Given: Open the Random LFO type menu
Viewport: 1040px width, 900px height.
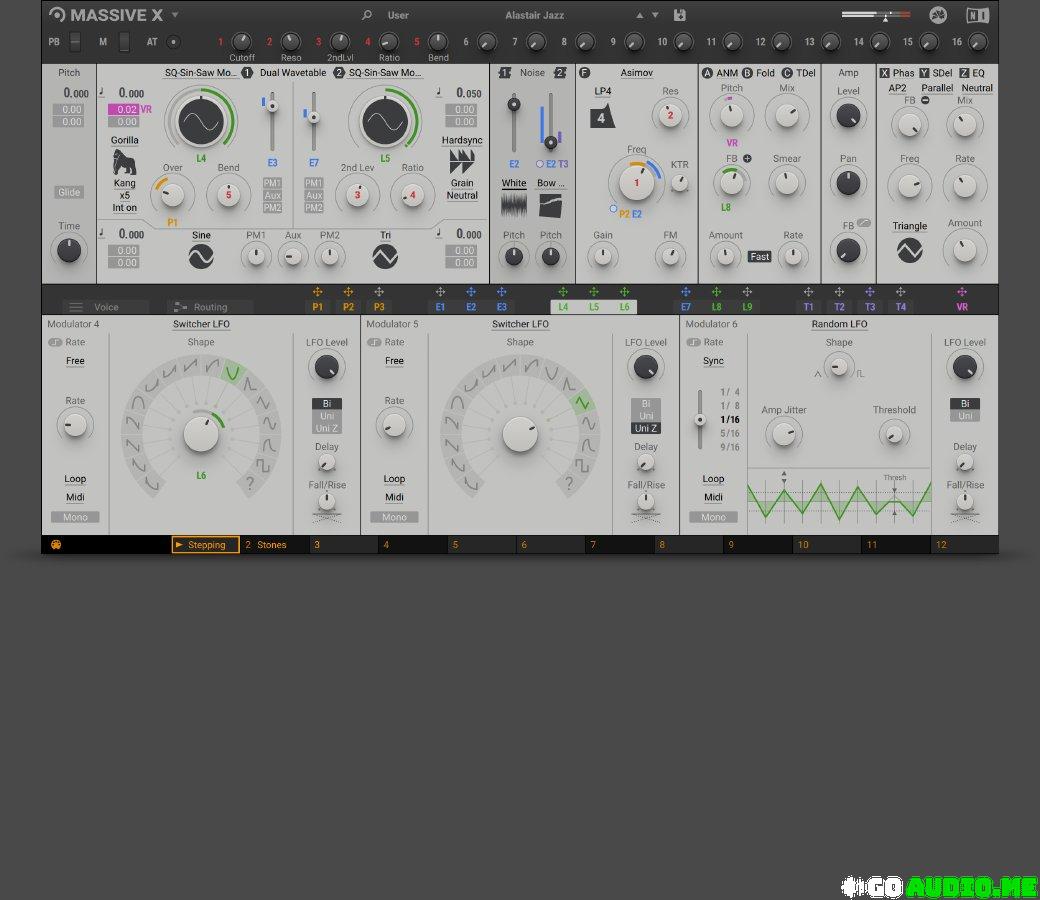Looking at the screenshot, I should [x=839, y=324].
